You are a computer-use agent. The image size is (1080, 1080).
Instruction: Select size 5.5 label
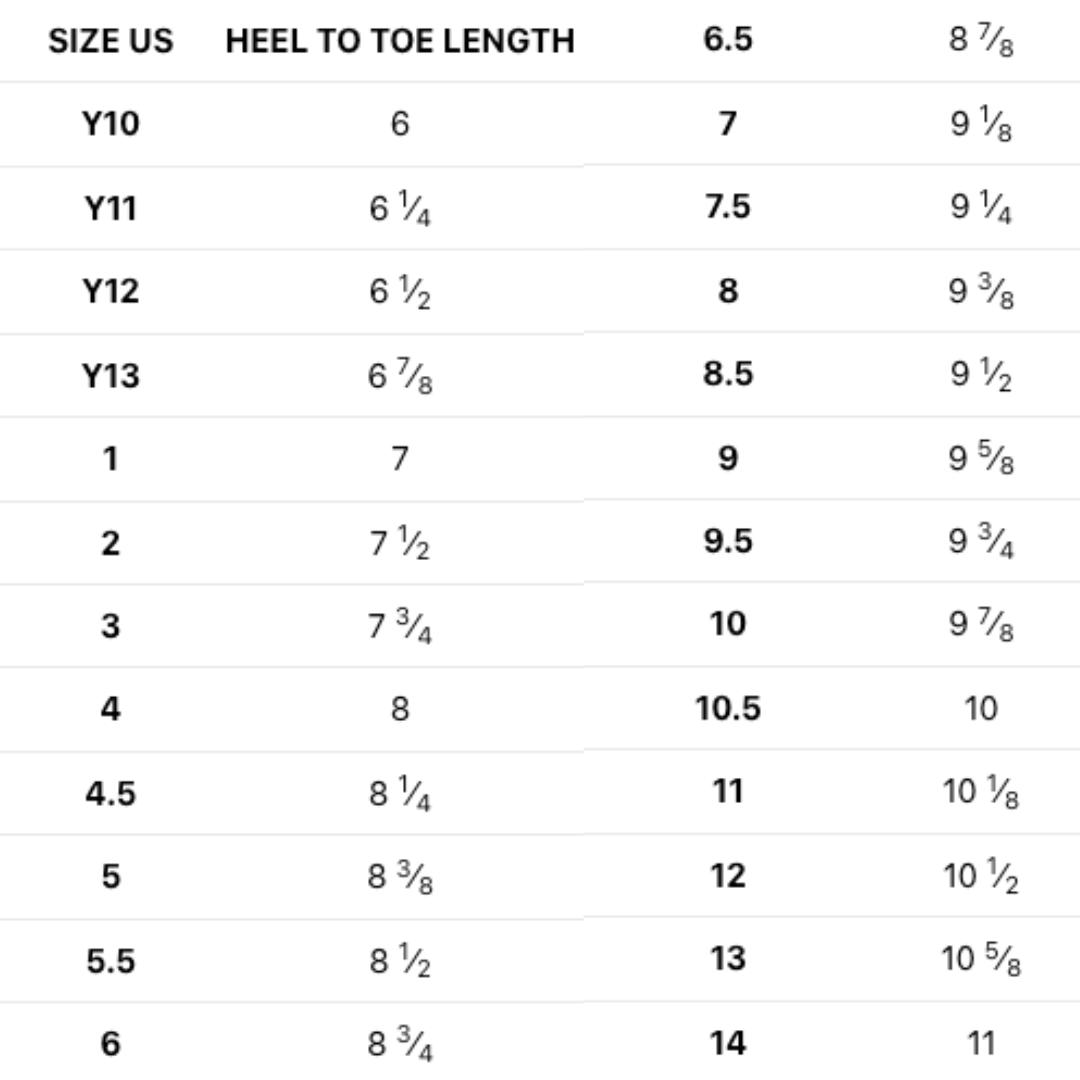coord(110,961)
